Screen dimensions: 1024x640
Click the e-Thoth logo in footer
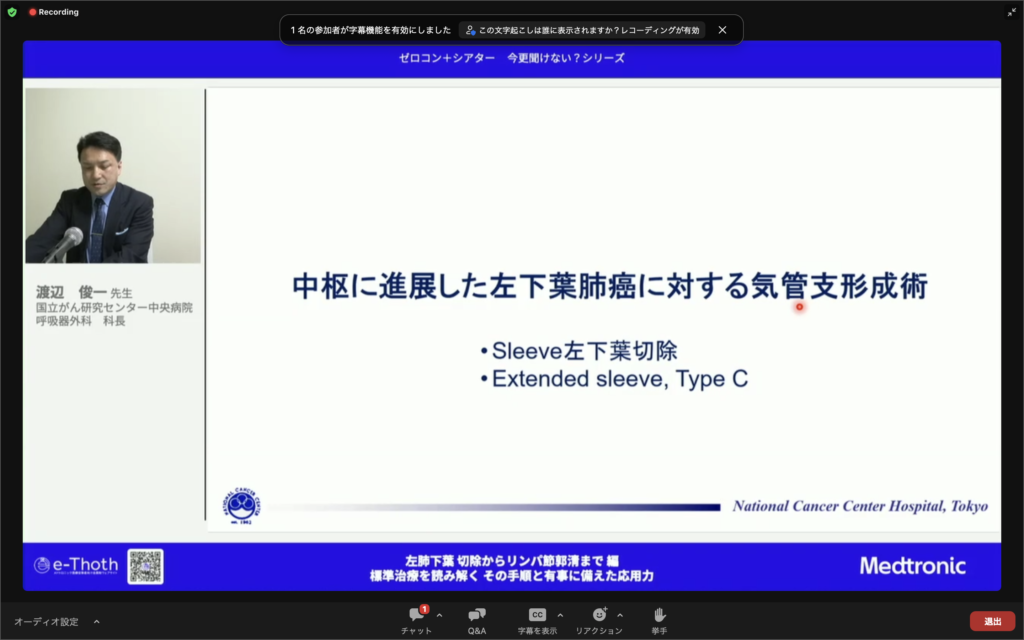[76, 566]
